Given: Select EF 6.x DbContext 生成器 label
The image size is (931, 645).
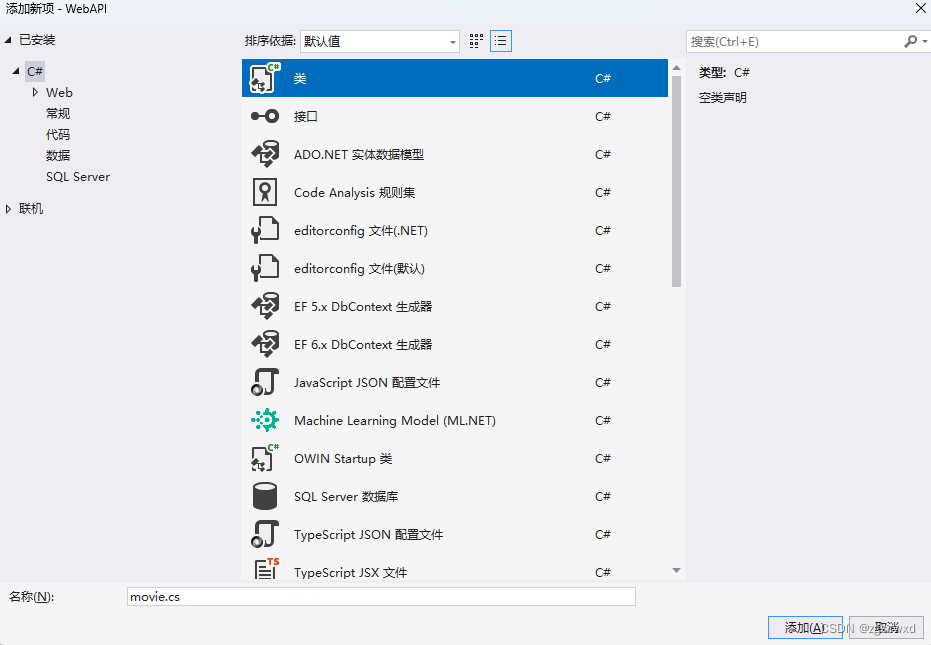Looking at the screenshot, I should [x=363, y=344].
